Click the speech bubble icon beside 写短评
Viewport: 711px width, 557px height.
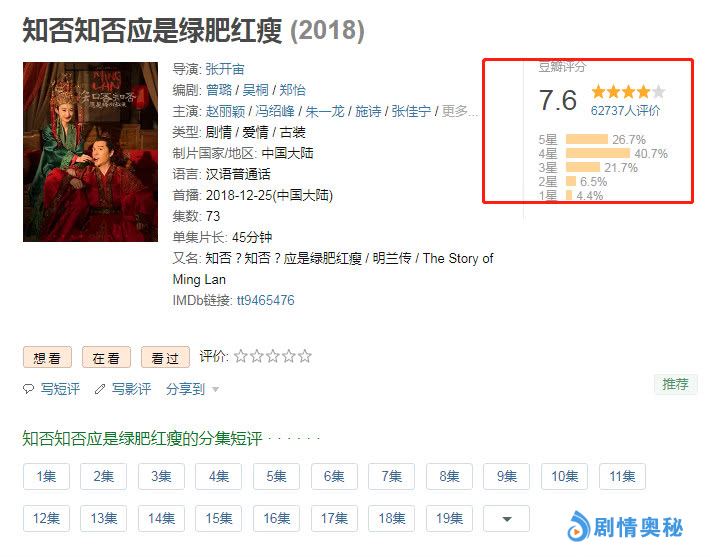(x=29, y=389)
